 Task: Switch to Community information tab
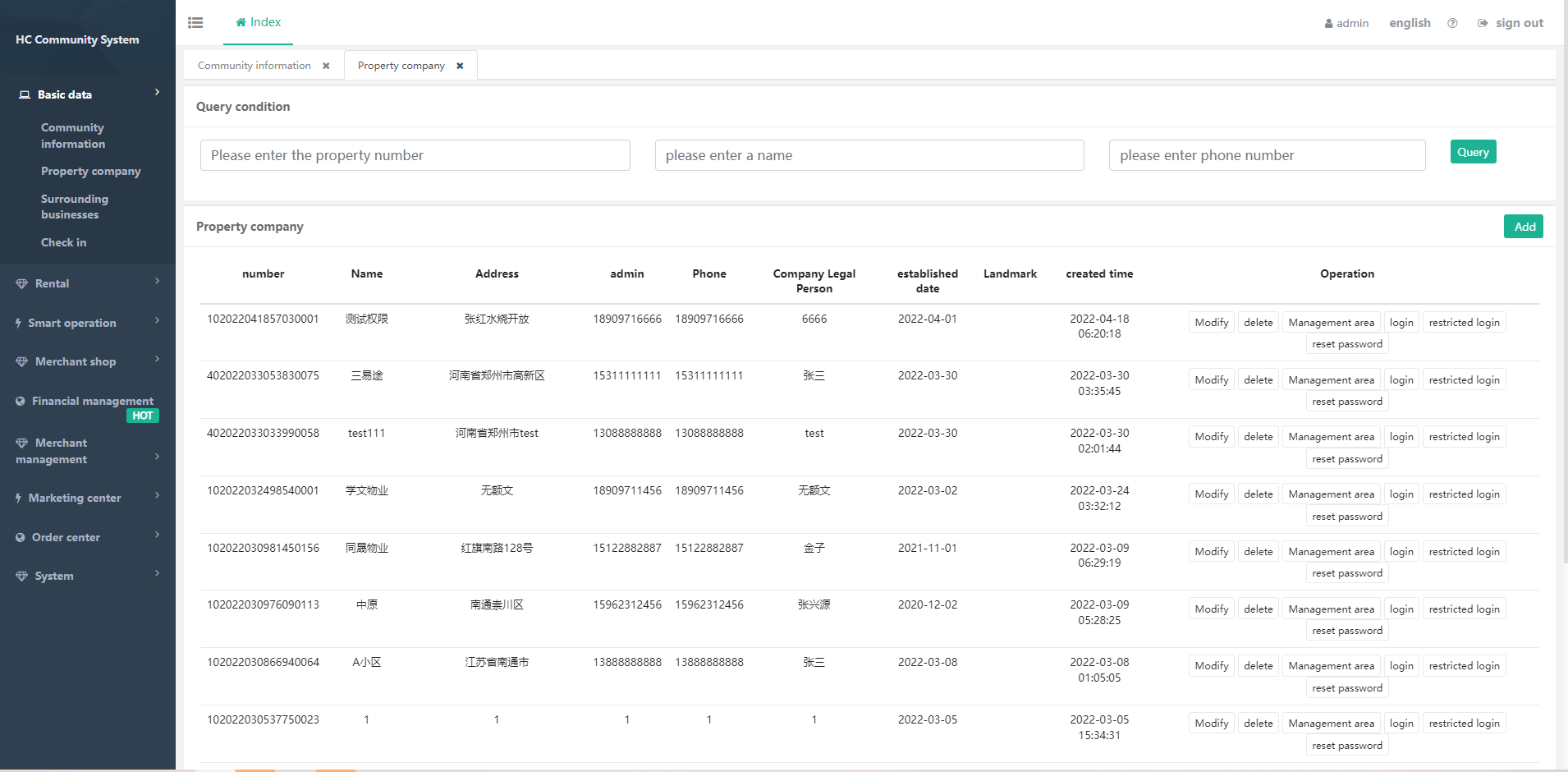(x=254, y=66)
